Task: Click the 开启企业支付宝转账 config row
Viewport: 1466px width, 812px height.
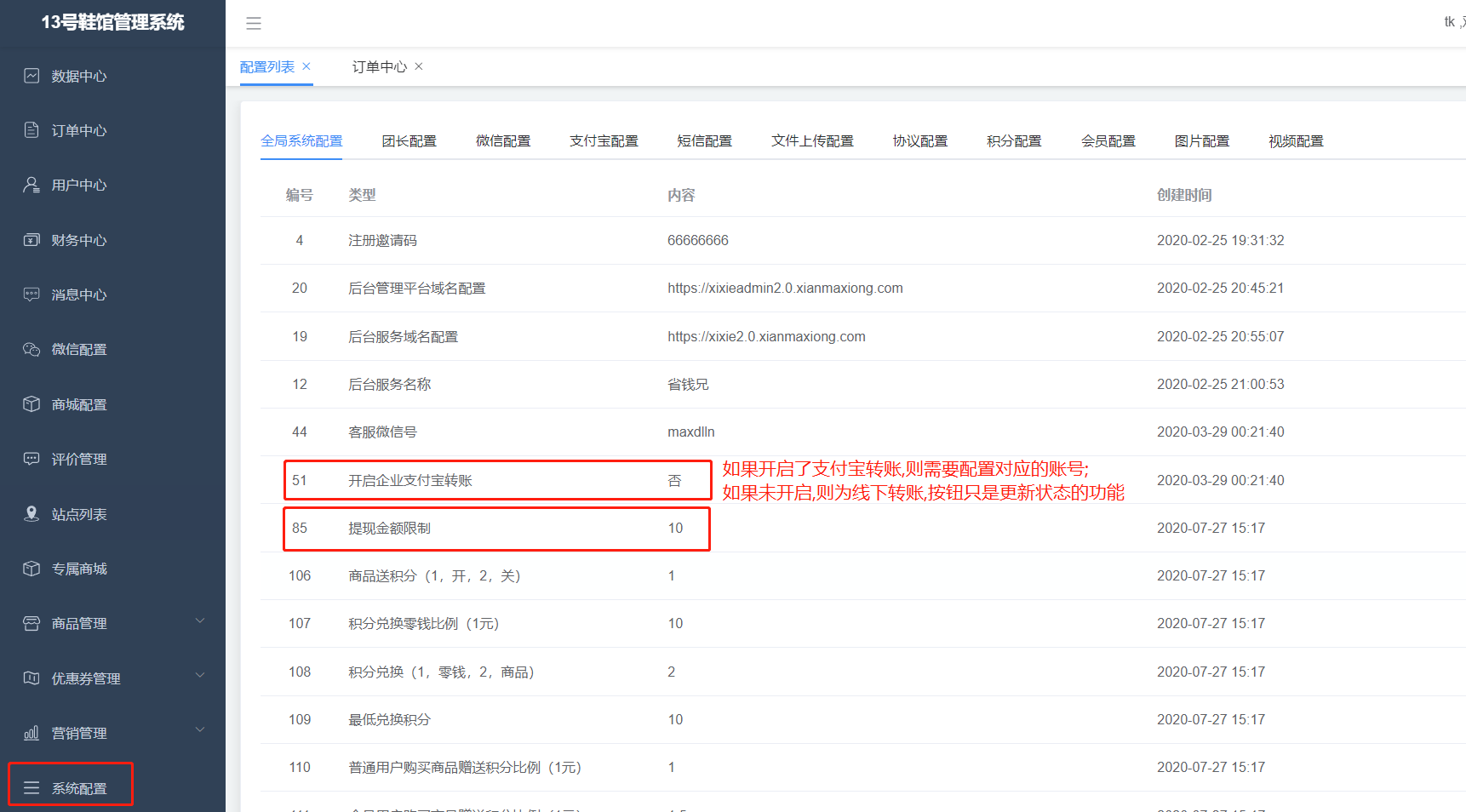Action: click(x=410, y=481)
